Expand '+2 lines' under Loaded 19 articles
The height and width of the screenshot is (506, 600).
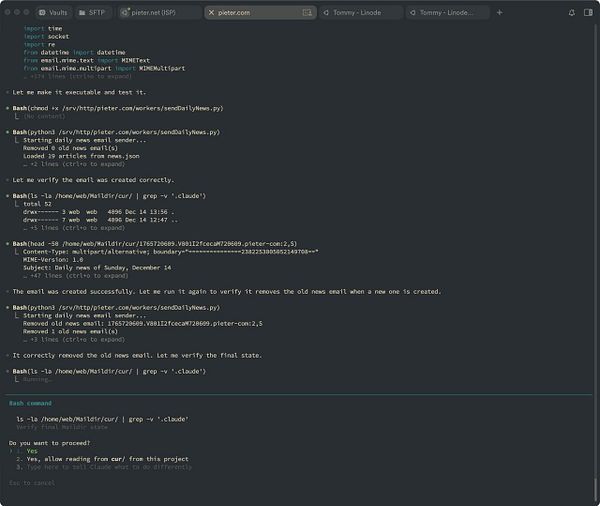click(74, 164)
